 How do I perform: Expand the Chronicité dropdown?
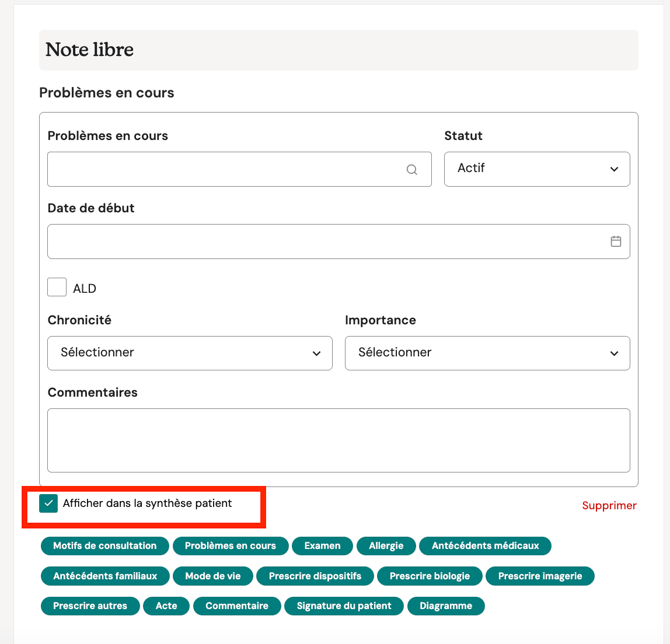(x=190, y=353)
